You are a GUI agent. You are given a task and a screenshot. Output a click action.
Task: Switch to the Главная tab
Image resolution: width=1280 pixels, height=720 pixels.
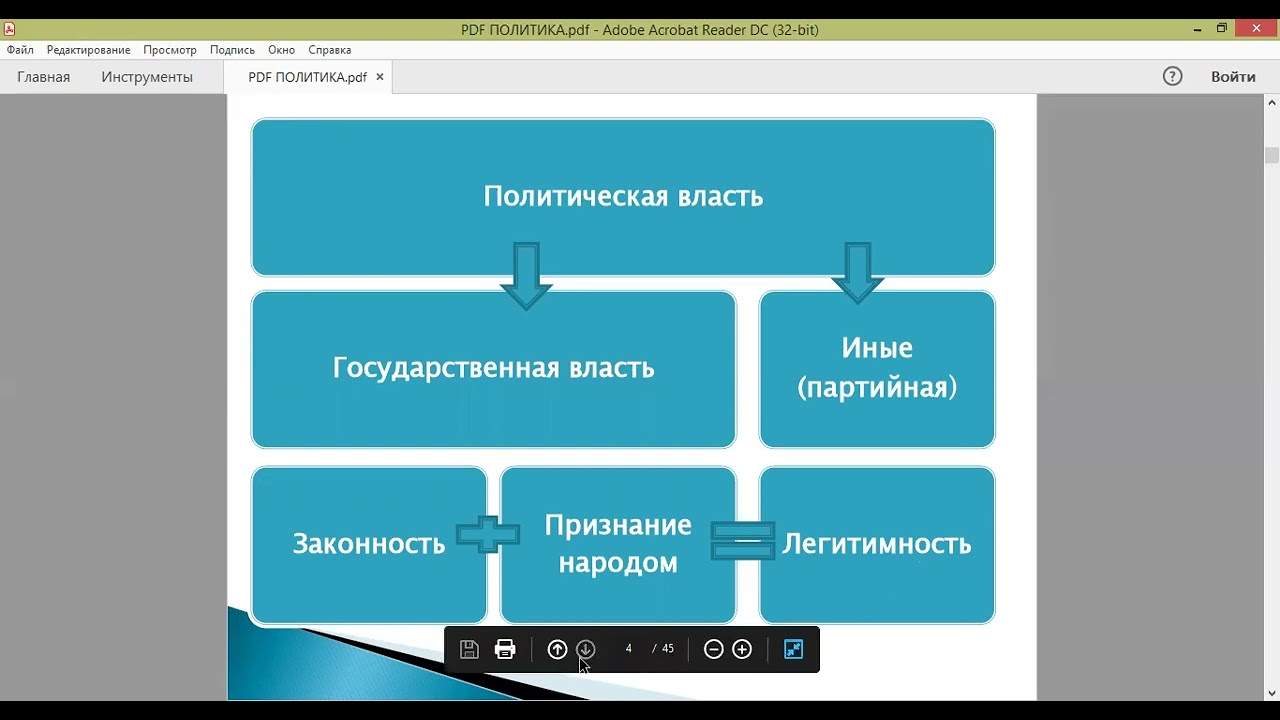44,77
